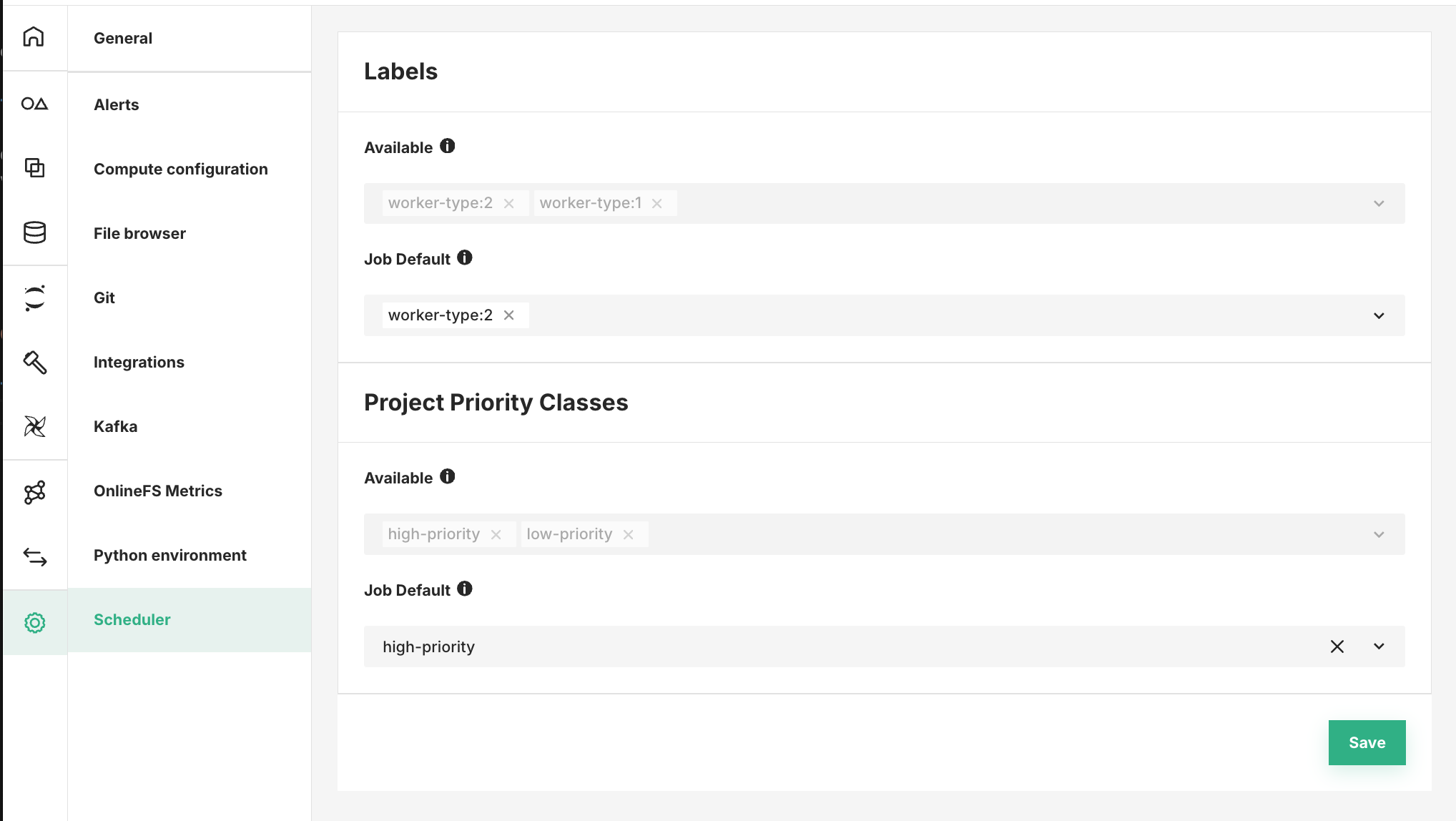Click the overlapping squares compute icon

[x=34, y=168]
